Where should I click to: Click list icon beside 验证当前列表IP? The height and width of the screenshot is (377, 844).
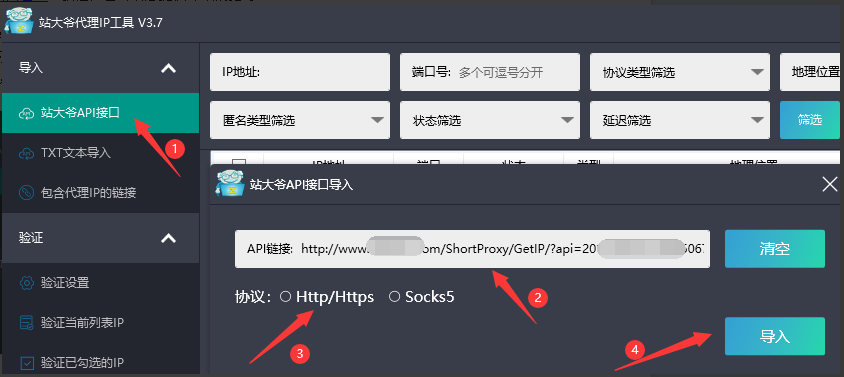26,323
